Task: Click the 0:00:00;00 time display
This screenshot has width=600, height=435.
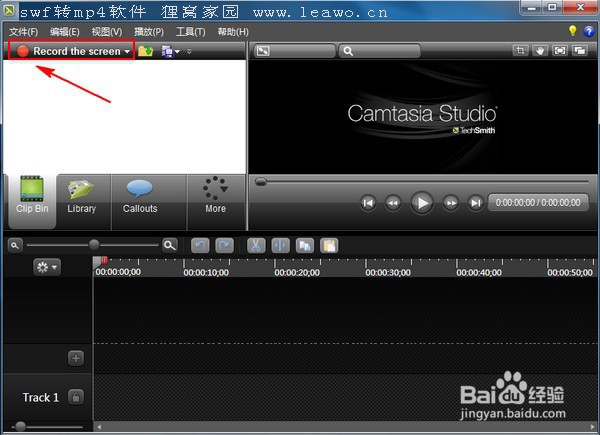Action: 538,202
